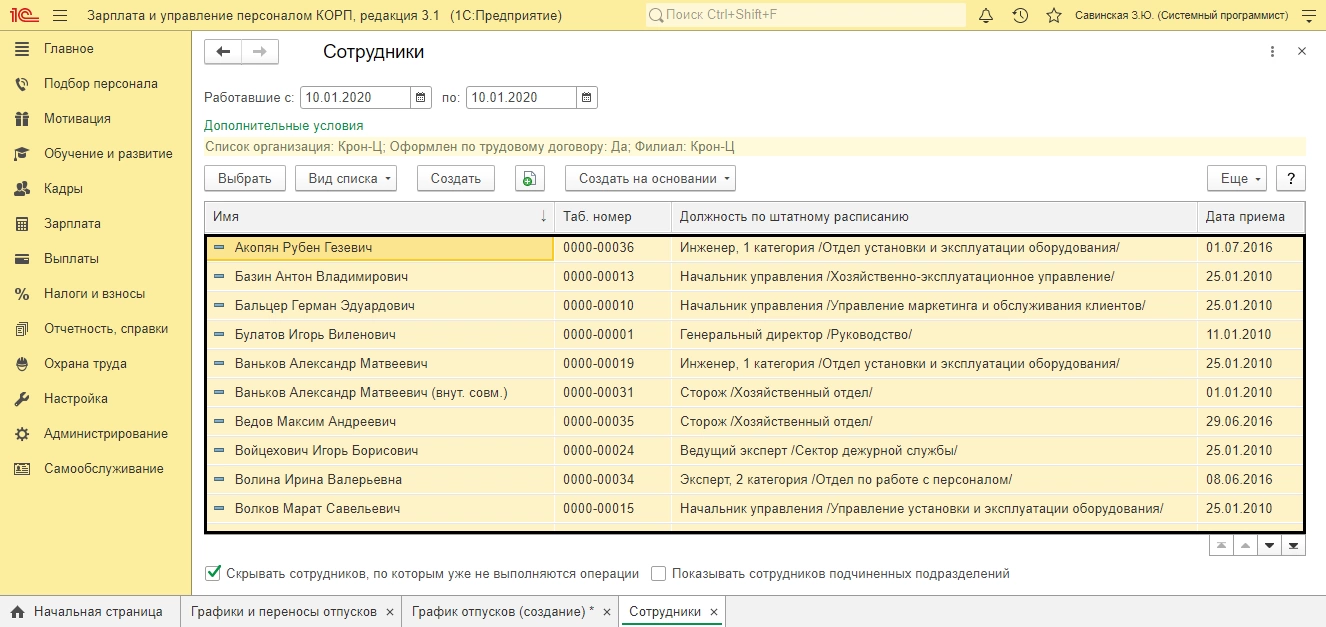Expand the Вид списка dropdown
Viewport: 1326px width, 627px height.
point(345,178)
